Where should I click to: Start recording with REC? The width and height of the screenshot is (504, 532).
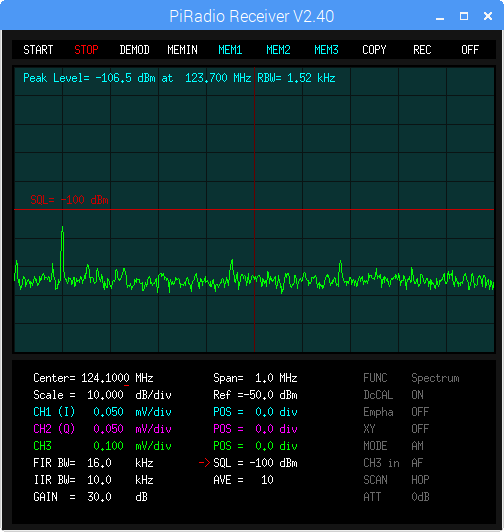pos(422,50)
